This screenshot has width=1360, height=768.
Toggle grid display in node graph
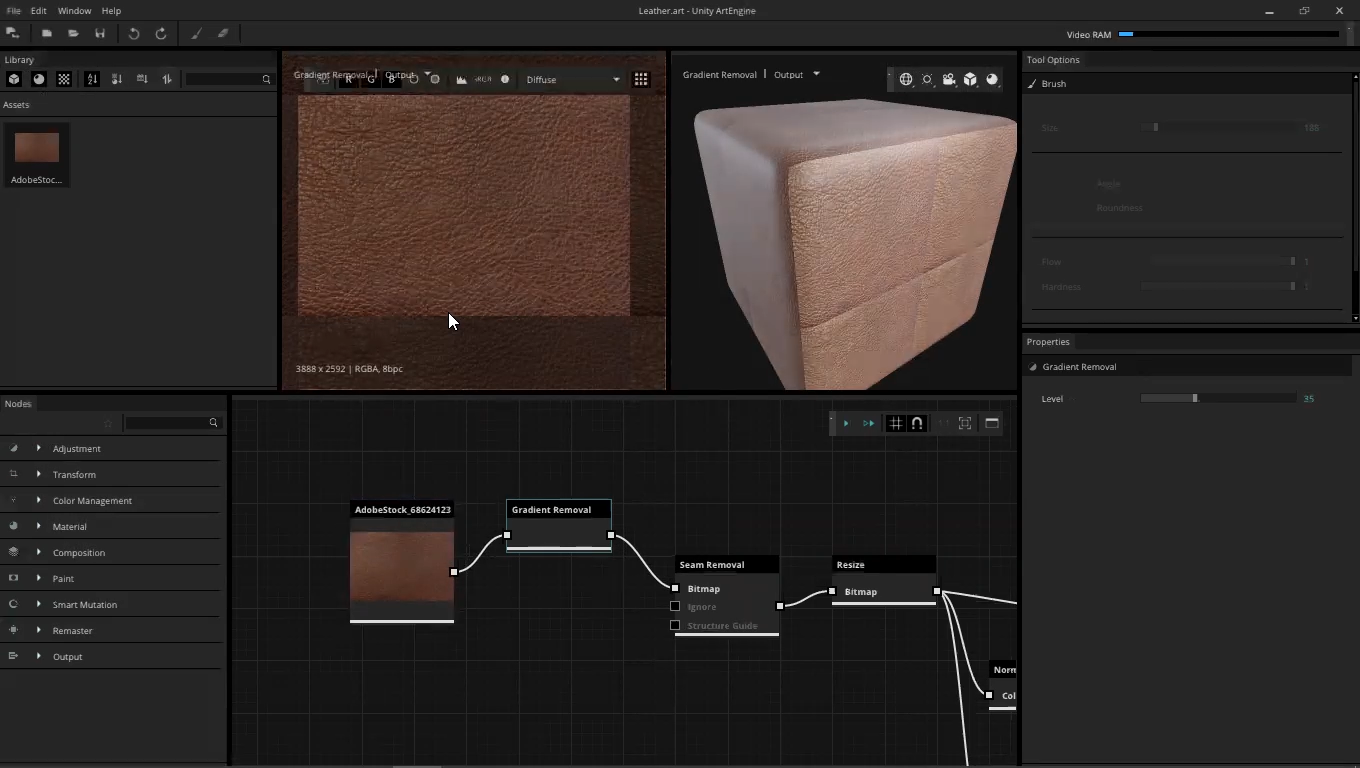[x=896, y=423]
